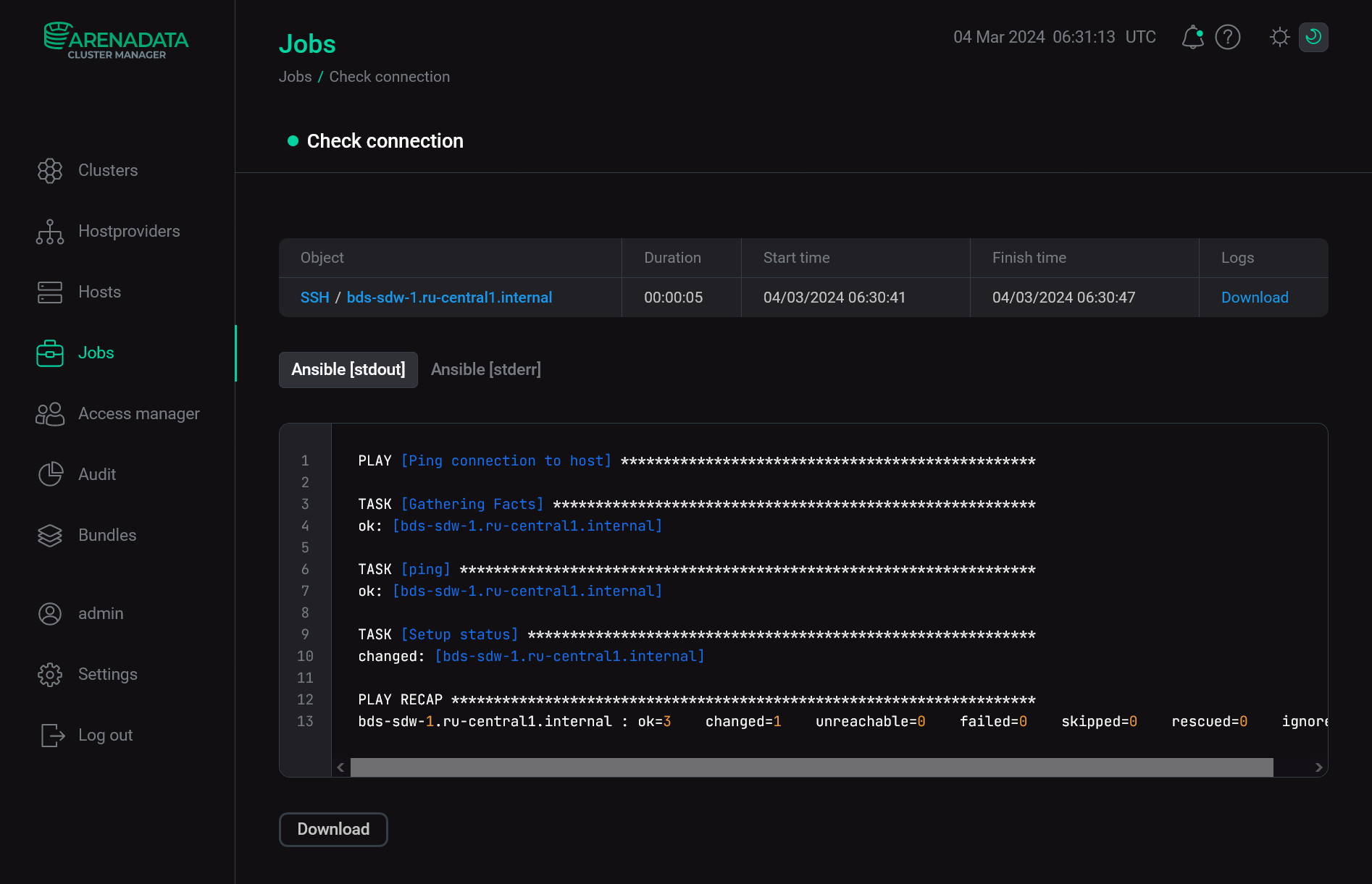Viewport: 1372px width, 884px height.
Task: Log out of the admin account
Action: 105,735
